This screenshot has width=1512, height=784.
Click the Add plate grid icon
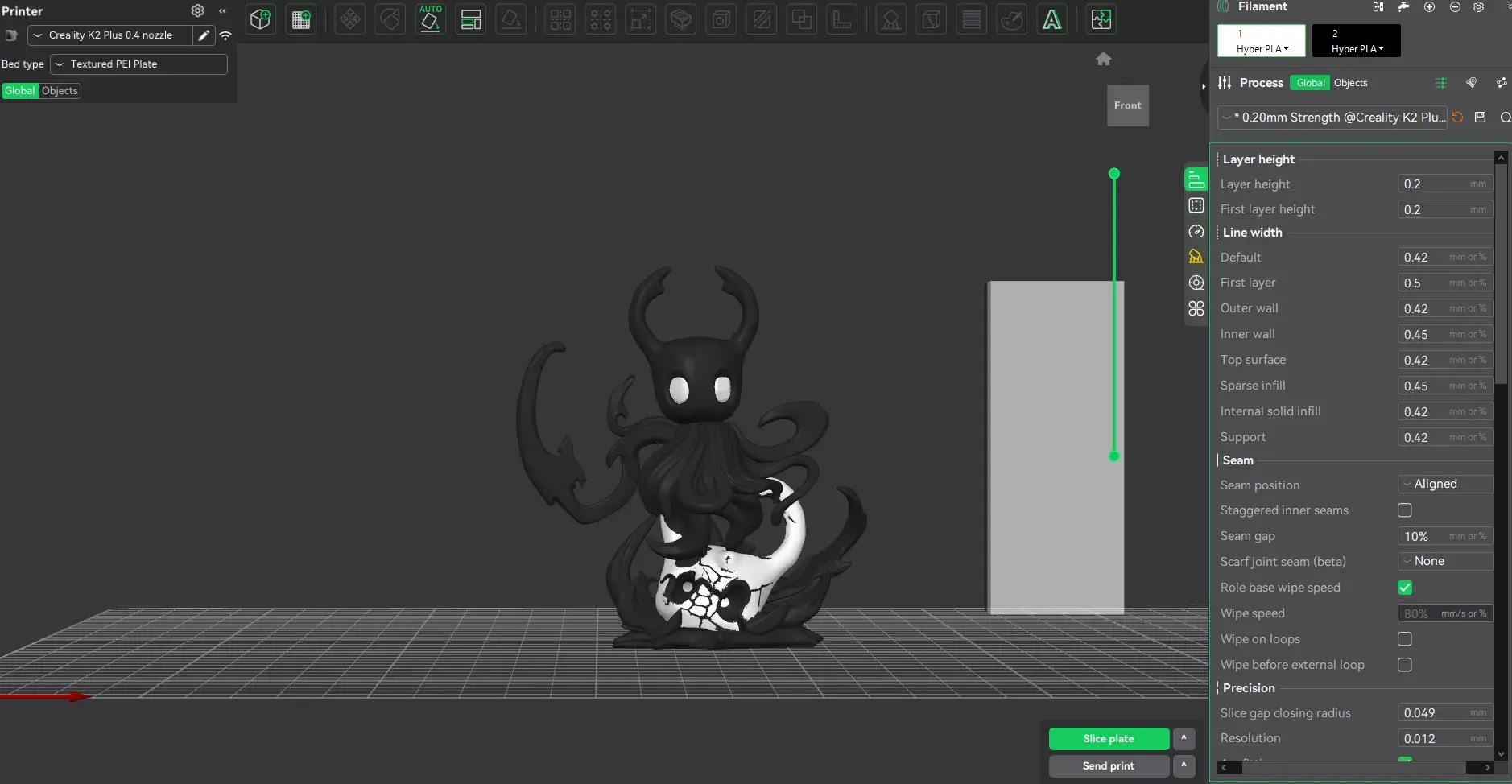[301, 20]
